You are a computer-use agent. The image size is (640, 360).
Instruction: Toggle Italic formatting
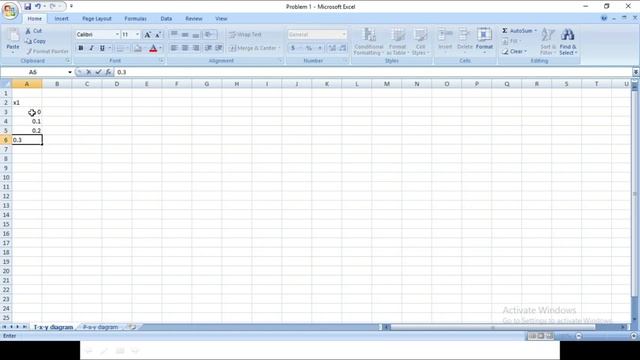click(91, 48)
